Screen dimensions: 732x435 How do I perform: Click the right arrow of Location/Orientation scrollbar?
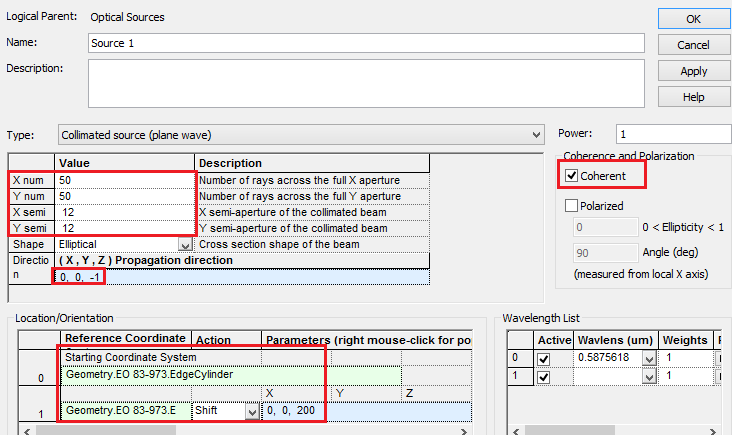pos(464,431)
